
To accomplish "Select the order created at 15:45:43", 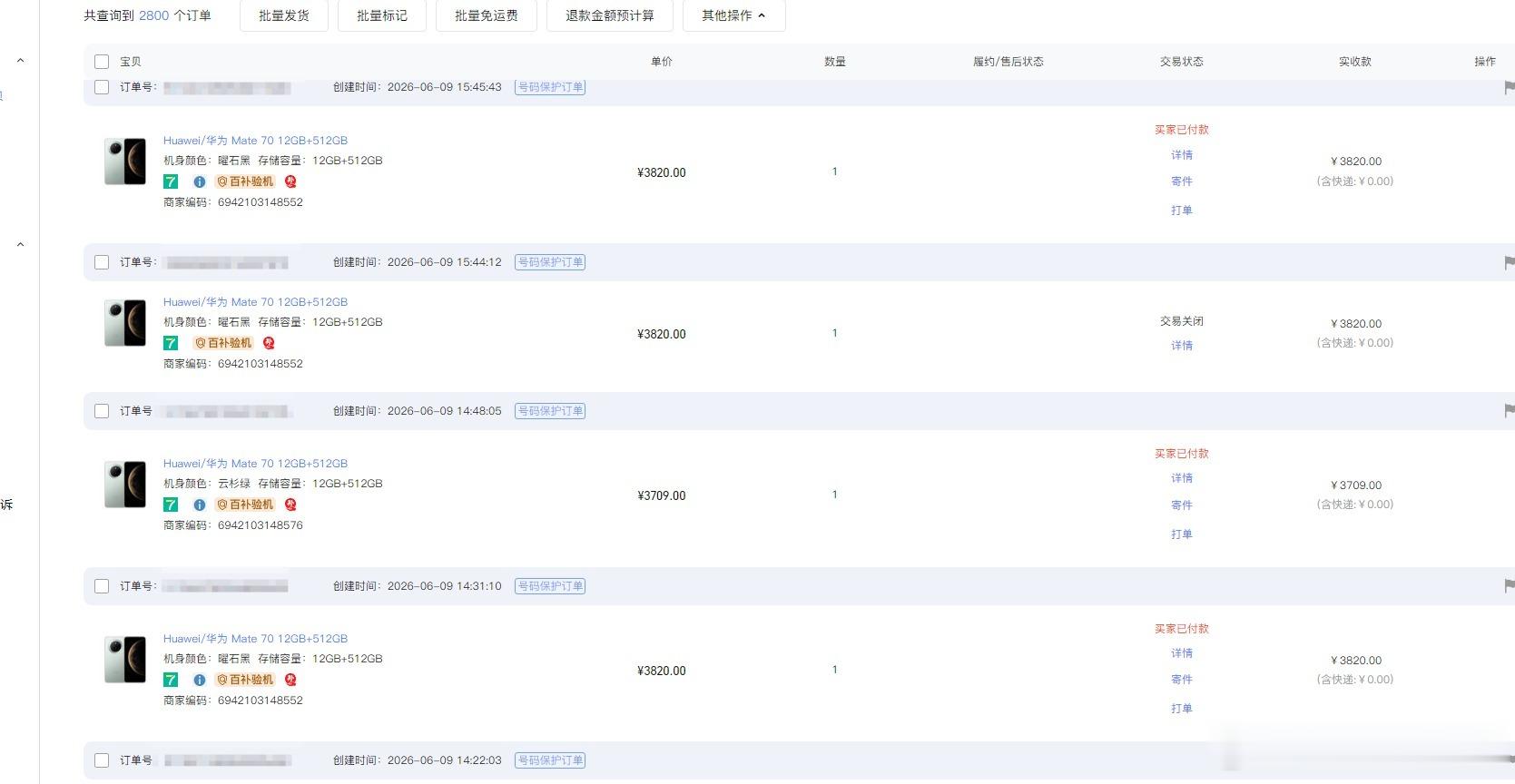I will [x=102, y=87].
